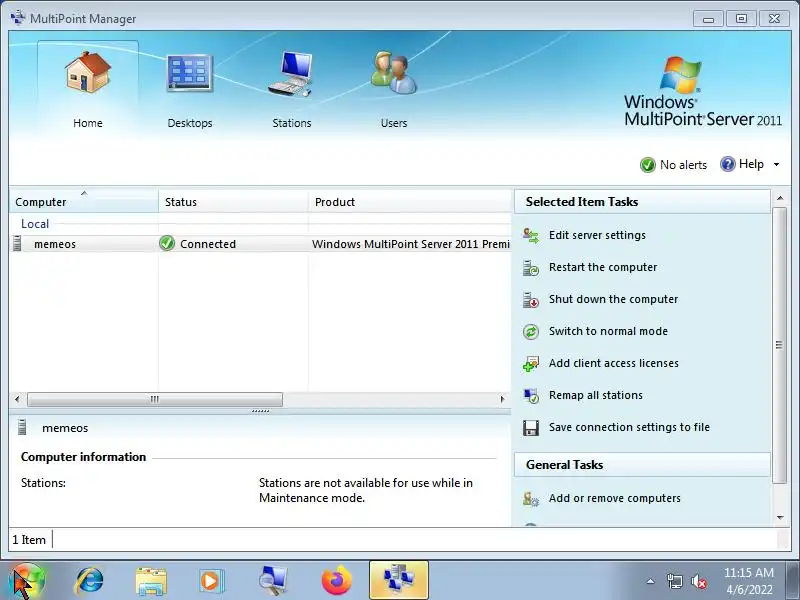The height and width of the screenshot is (600, 800).
Task: Click the Switch to normal mode icon
Action: [x=531, y=332]
